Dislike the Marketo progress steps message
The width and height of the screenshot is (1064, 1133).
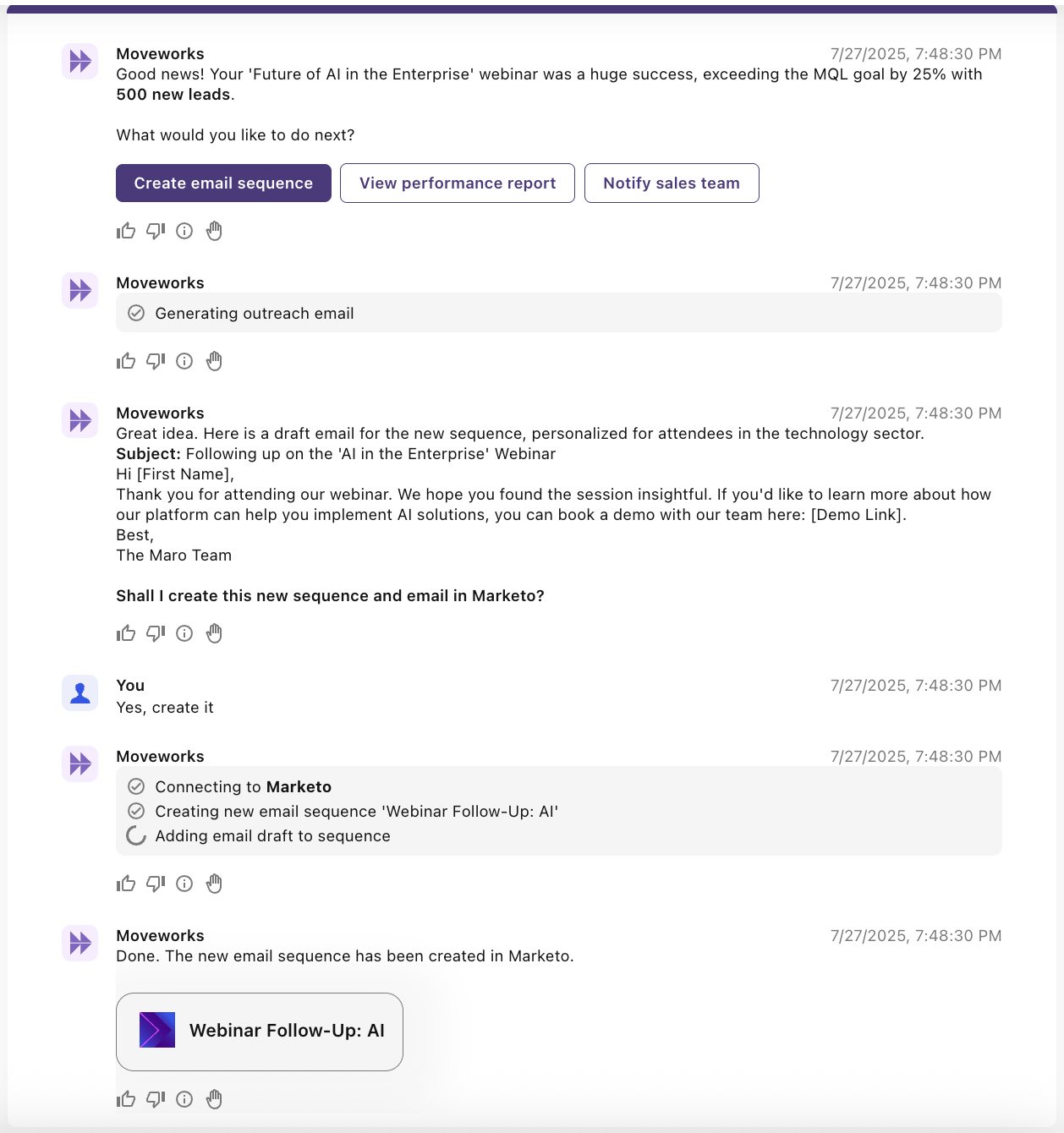[156, 884]
